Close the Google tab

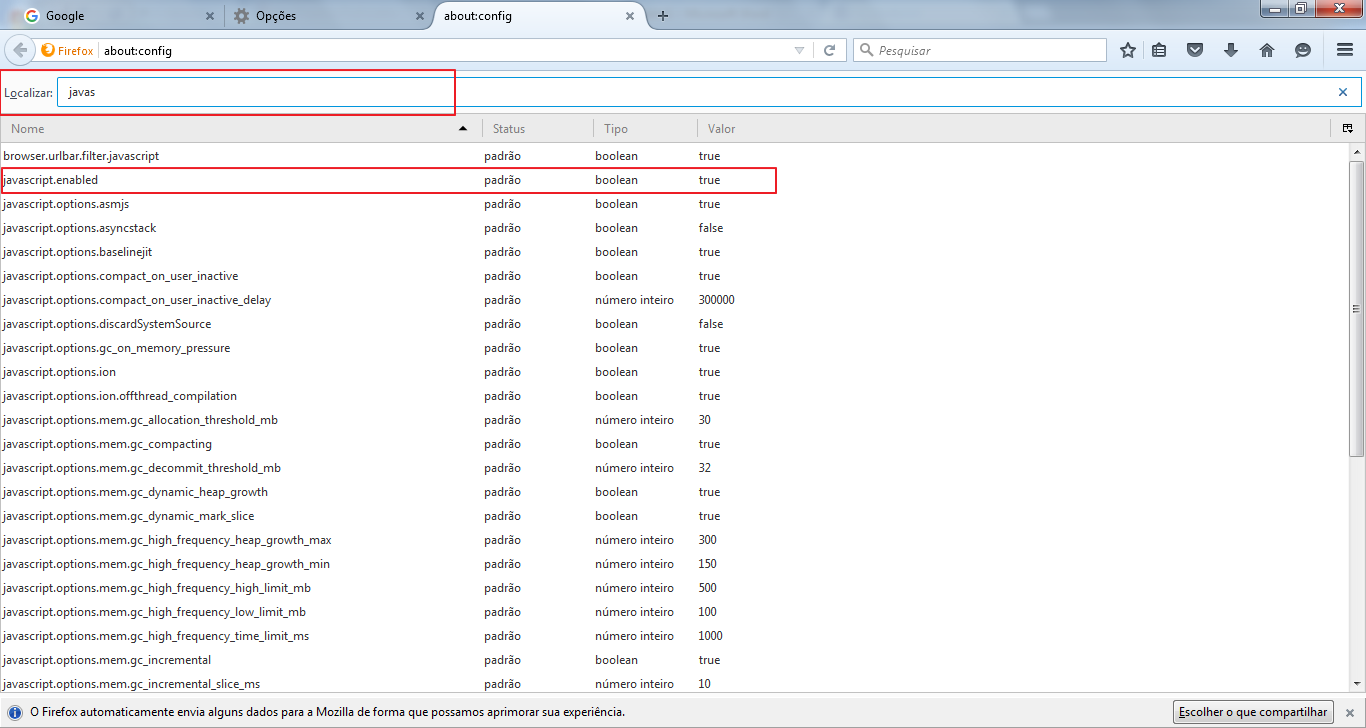[x=209, y=16]
